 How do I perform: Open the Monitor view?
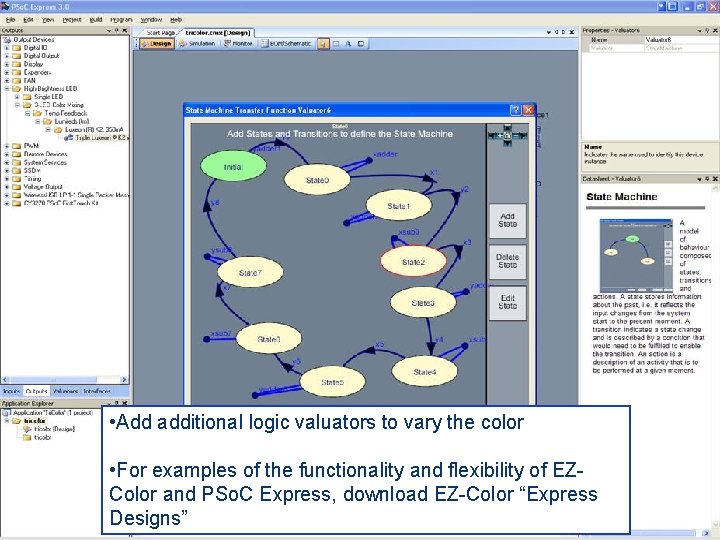point(238,44)
